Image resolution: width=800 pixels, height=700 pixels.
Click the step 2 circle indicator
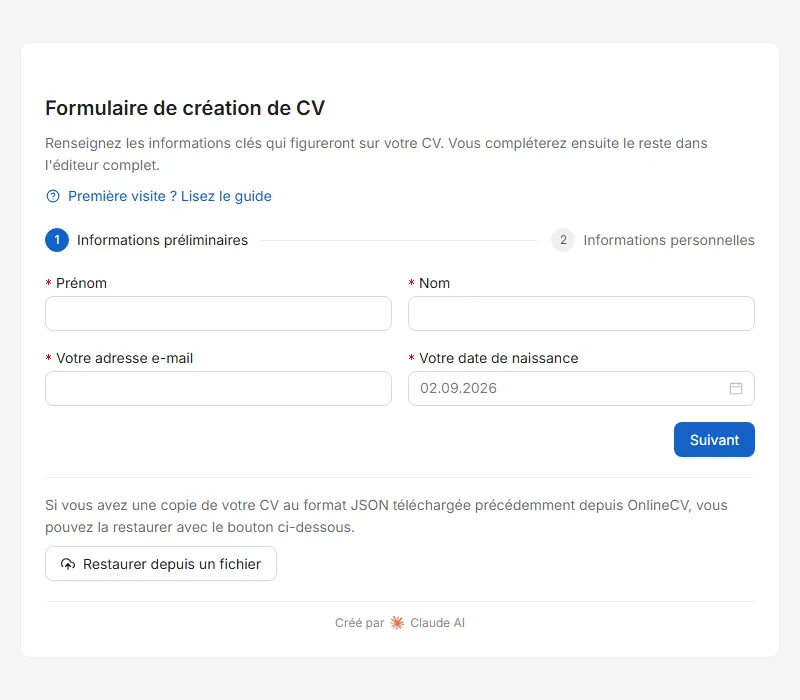[x=563, y=240]
